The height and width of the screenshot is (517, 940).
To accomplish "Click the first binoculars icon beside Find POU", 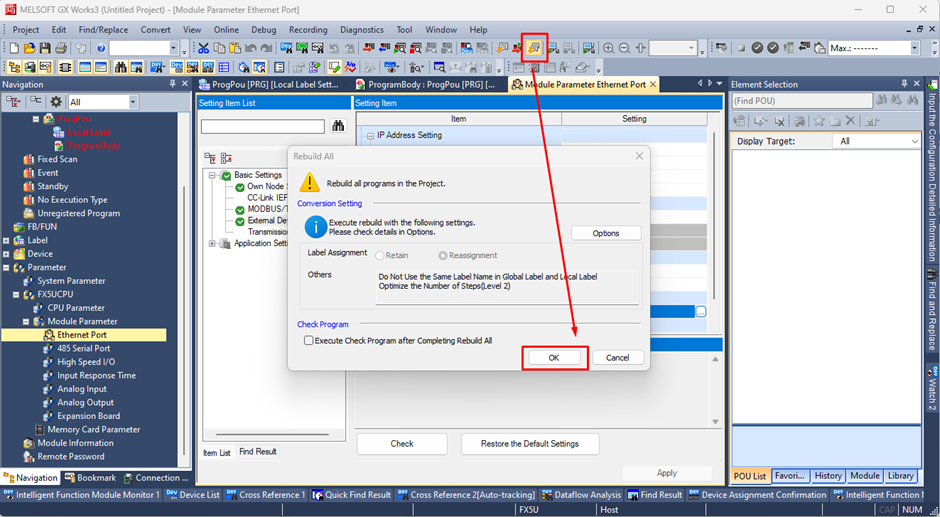I will (x=881, y=101).
